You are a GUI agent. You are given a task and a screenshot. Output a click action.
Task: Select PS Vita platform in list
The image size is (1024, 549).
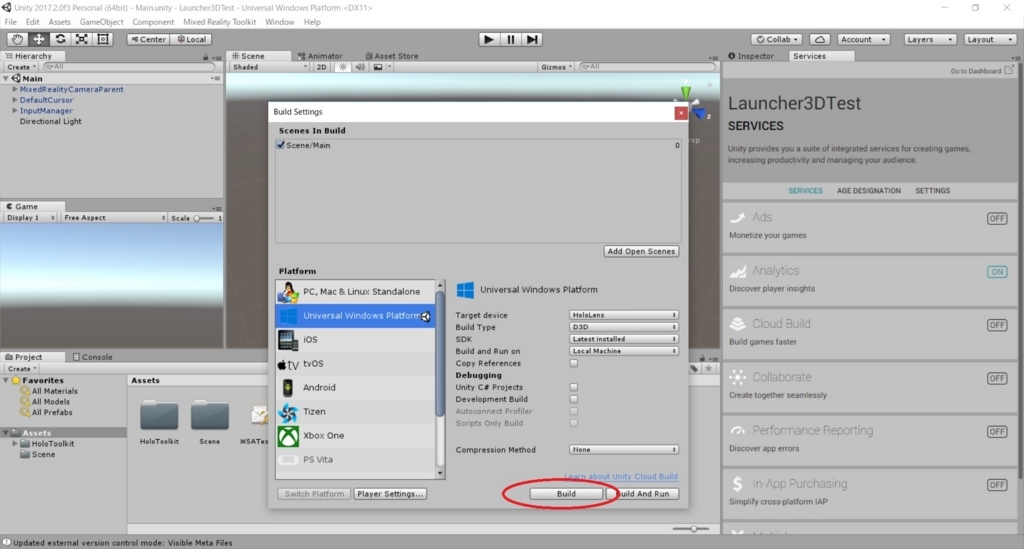[x=355, y=460]
